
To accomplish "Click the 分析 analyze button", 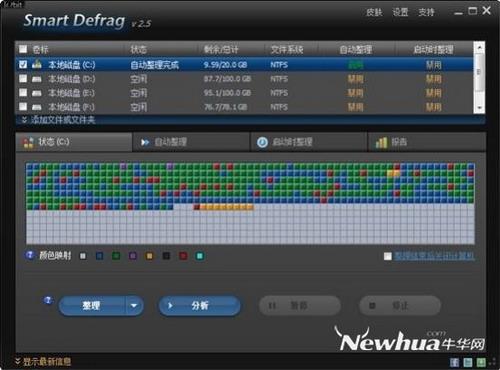I will (199, 305).
